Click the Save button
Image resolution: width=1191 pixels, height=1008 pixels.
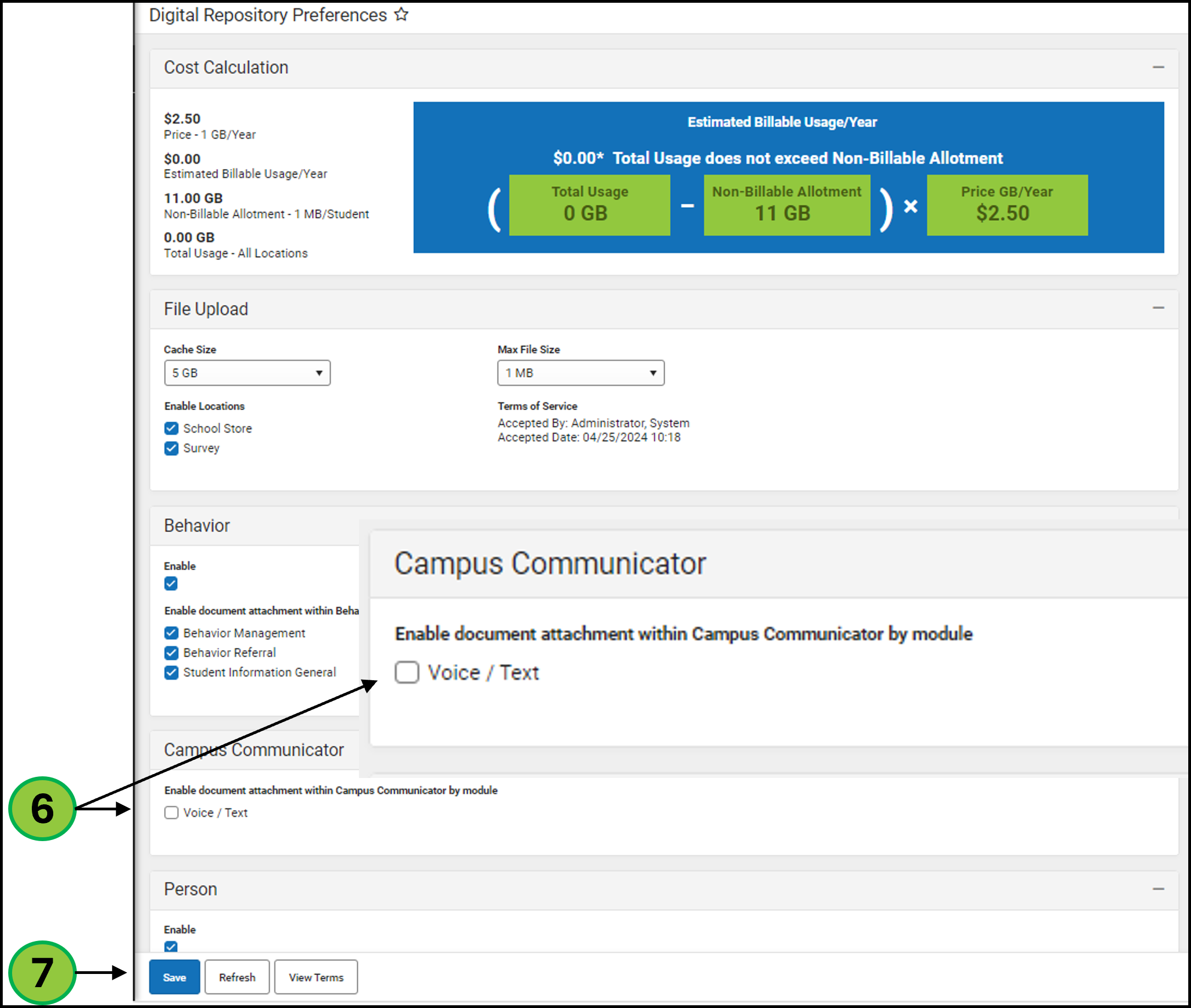(174, 977)
